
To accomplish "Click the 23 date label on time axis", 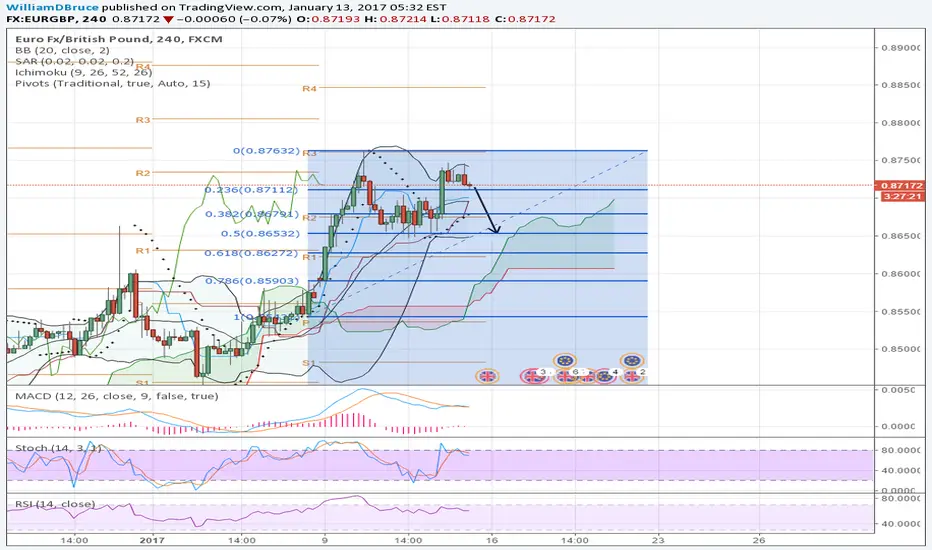I will [657, 540].
